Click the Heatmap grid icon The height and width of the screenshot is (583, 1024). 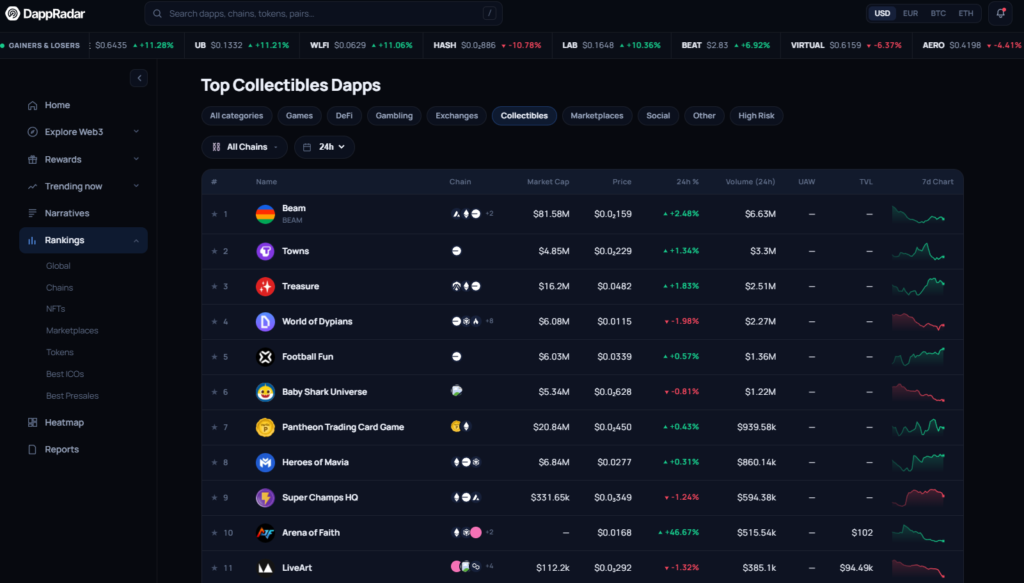[x=32, y=422]
